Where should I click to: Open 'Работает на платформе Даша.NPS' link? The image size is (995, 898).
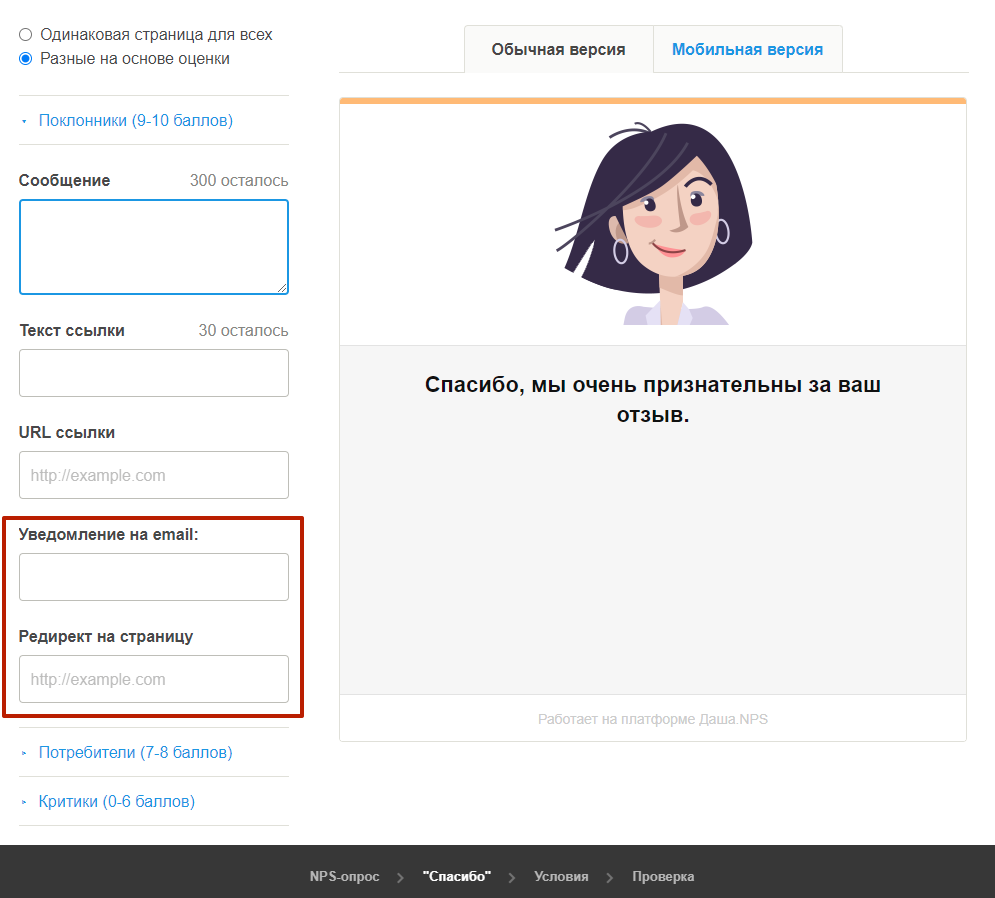click(652, 719)
